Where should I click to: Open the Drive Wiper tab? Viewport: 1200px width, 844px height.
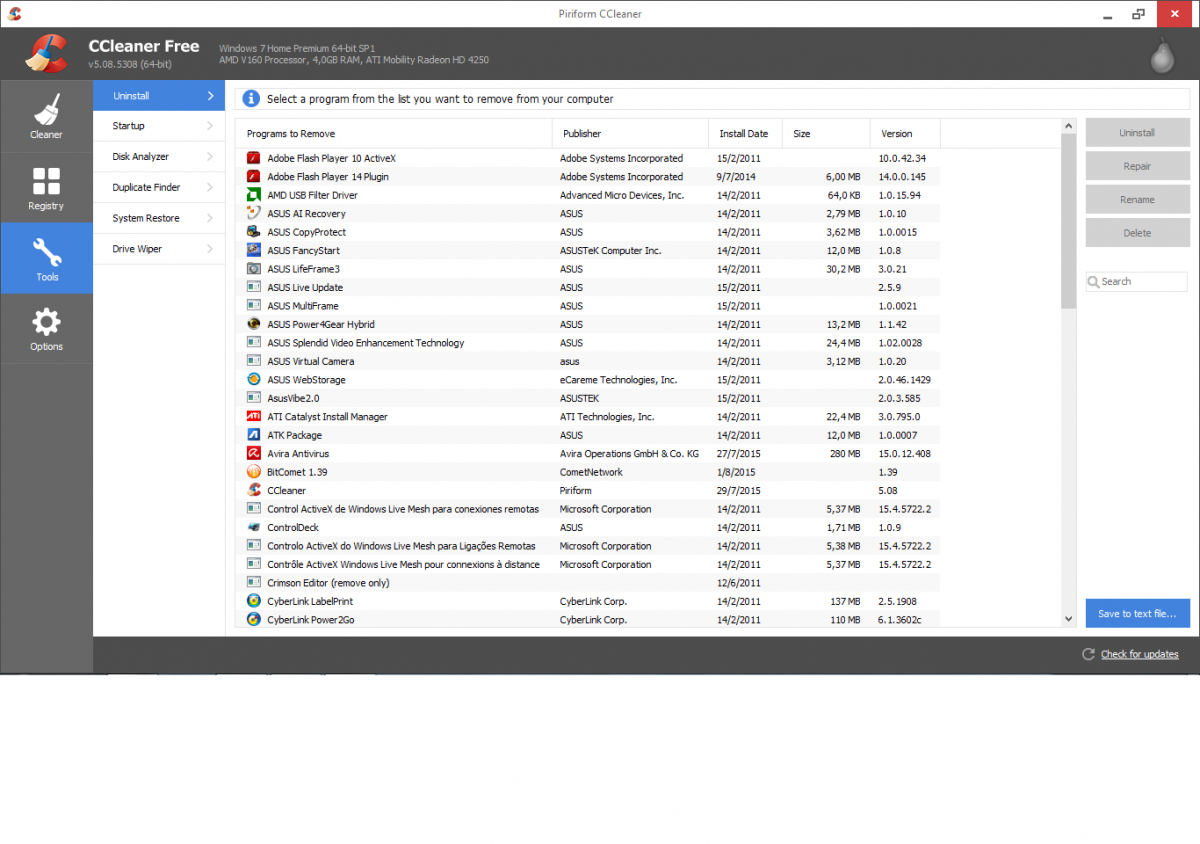coord(159,249)
